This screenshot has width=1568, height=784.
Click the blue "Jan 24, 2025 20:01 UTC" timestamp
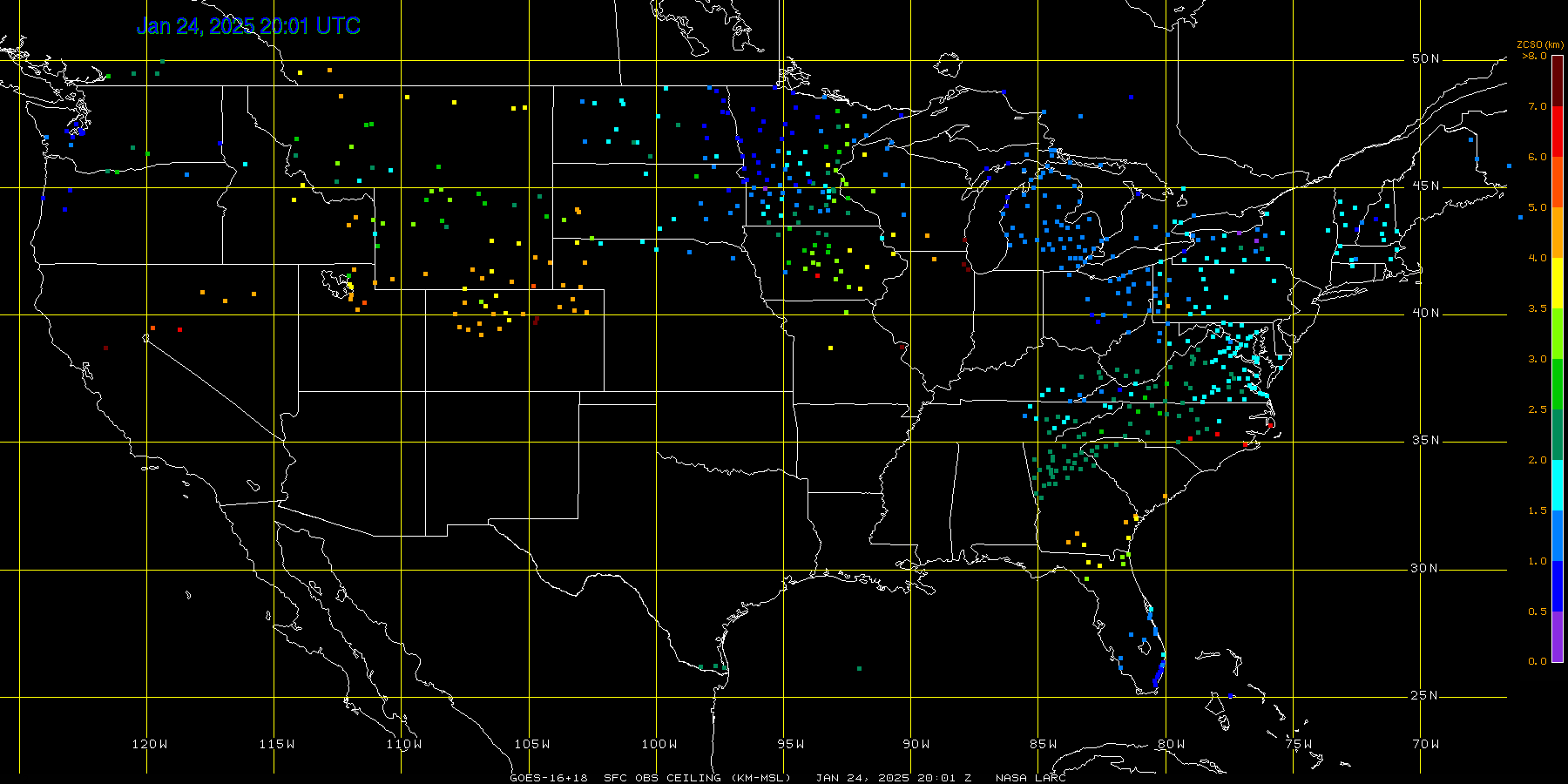(248, 26)
